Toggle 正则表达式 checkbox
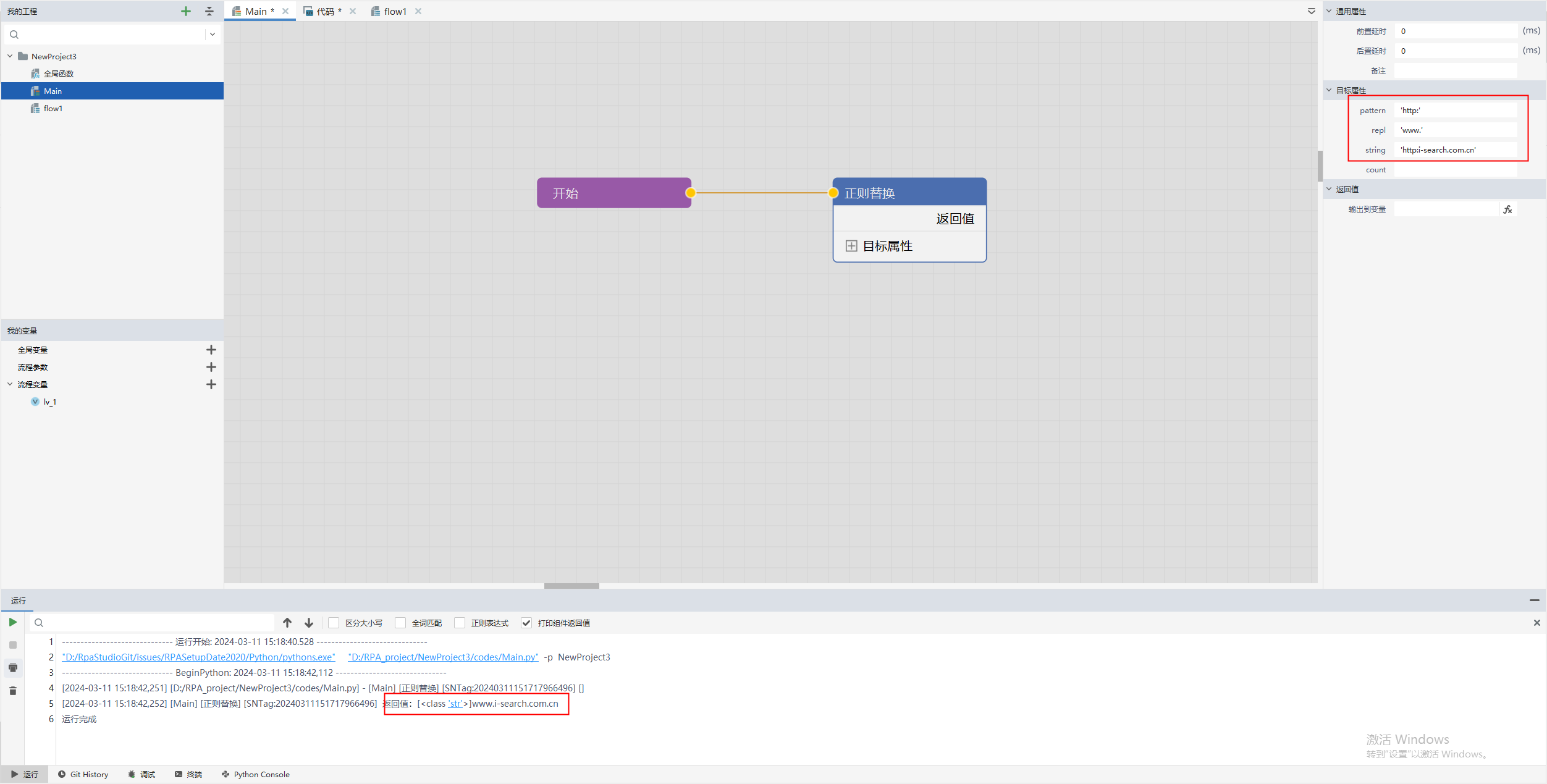Screen dimensions: 1547x784 click(460, 623)
